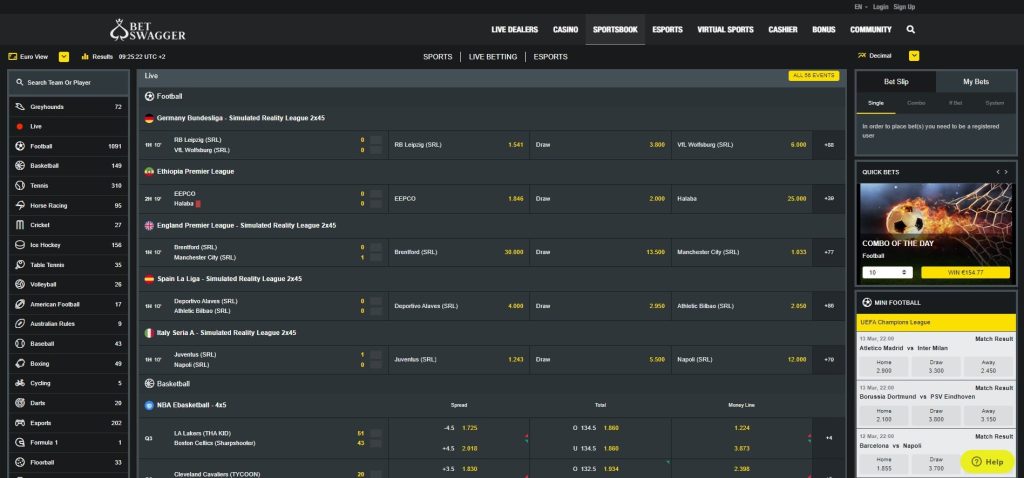Open the Live Dealers menu
The image size is (1024, 478).
click(x=514, y=29)
